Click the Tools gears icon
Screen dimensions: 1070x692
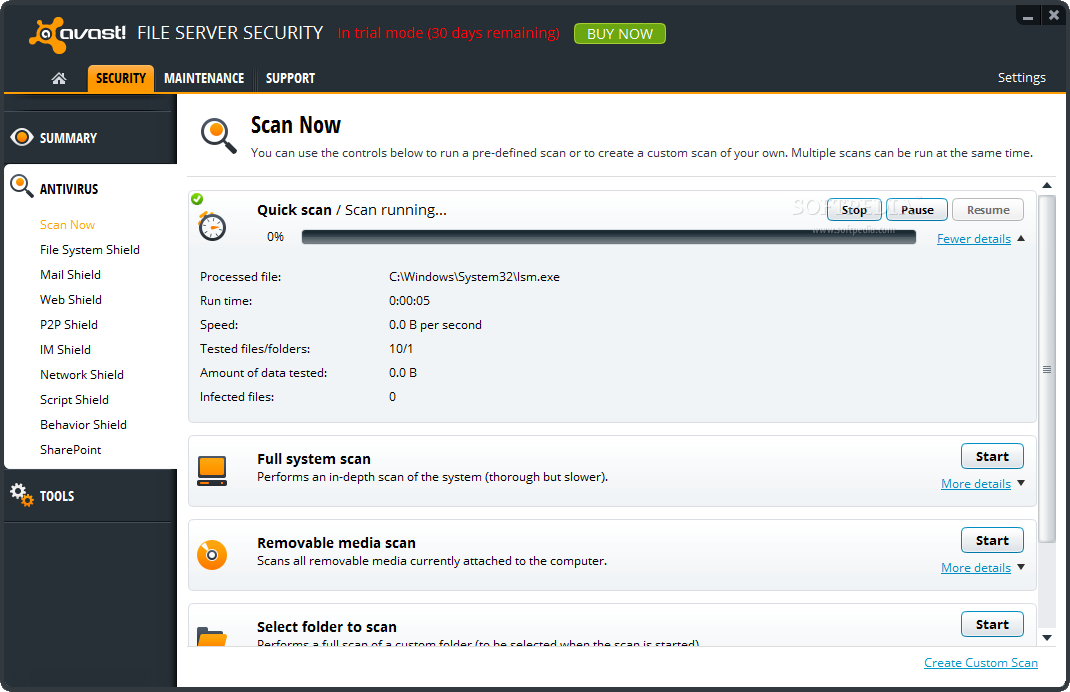tap(21, 495)
